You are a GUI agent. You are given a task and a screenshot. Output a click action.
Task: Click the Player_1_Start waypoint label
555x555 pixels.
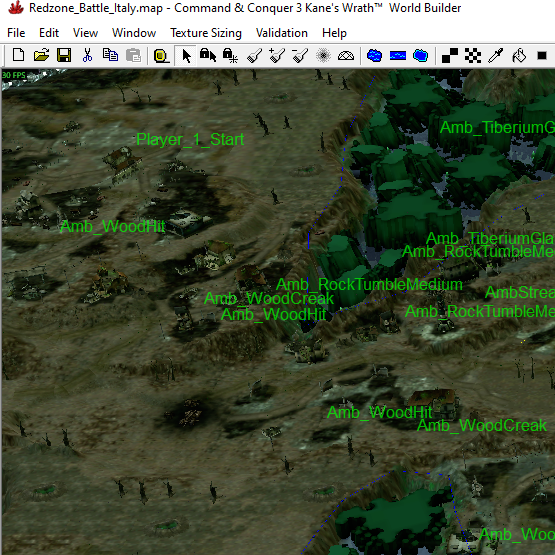coord(190,140)
